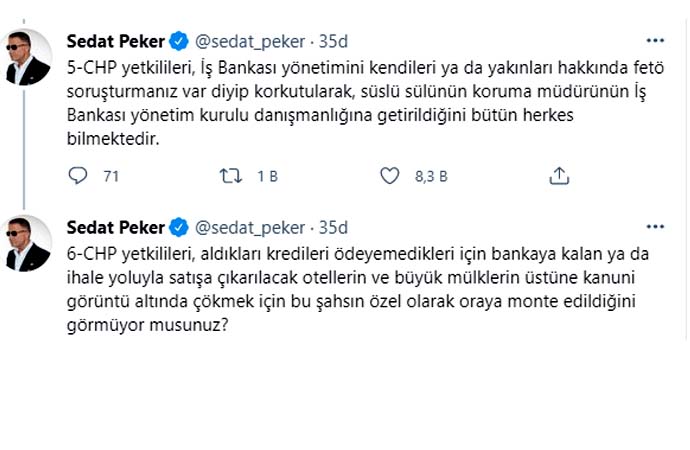
Task: Open the @sedat_peker handle on the first tweet
Action: [250, 41]
